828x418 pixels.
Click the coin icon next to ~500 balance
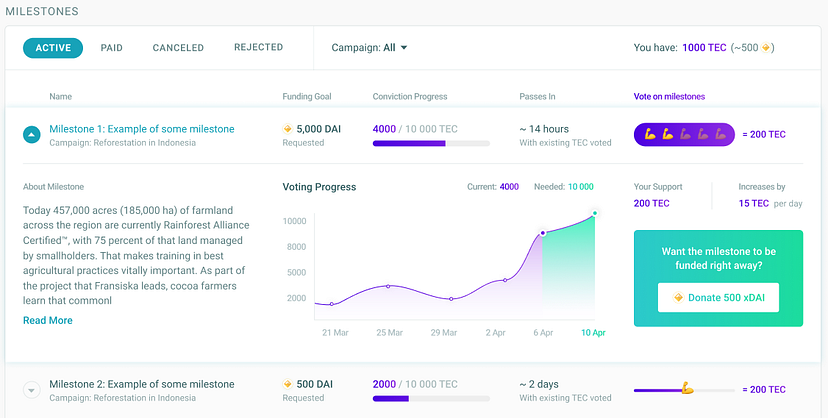tap(767, 47)
